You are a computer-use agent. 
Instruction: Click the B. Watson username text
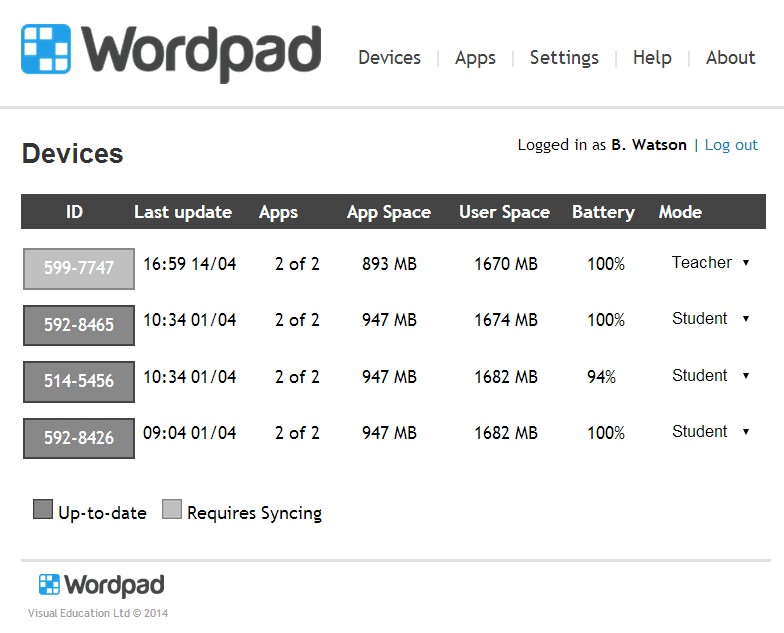[x=649, y=145]
